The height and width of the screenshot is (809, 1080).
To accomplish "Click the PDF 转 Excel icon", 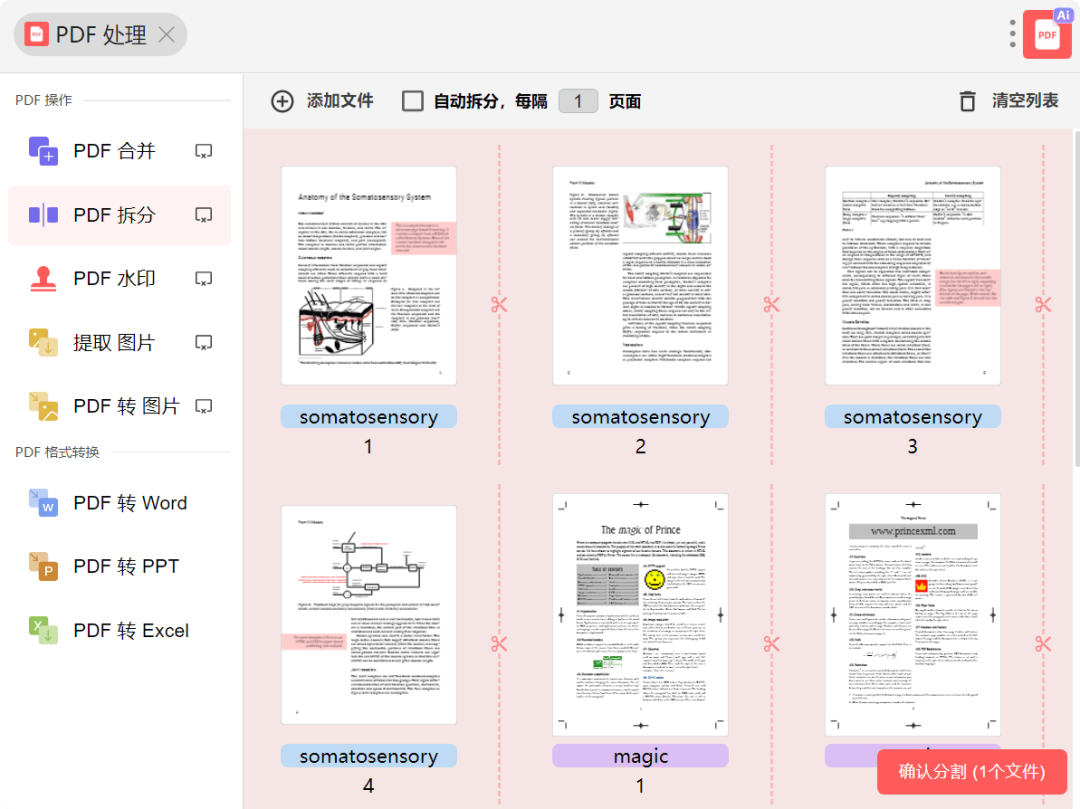I will coord(43,630).
